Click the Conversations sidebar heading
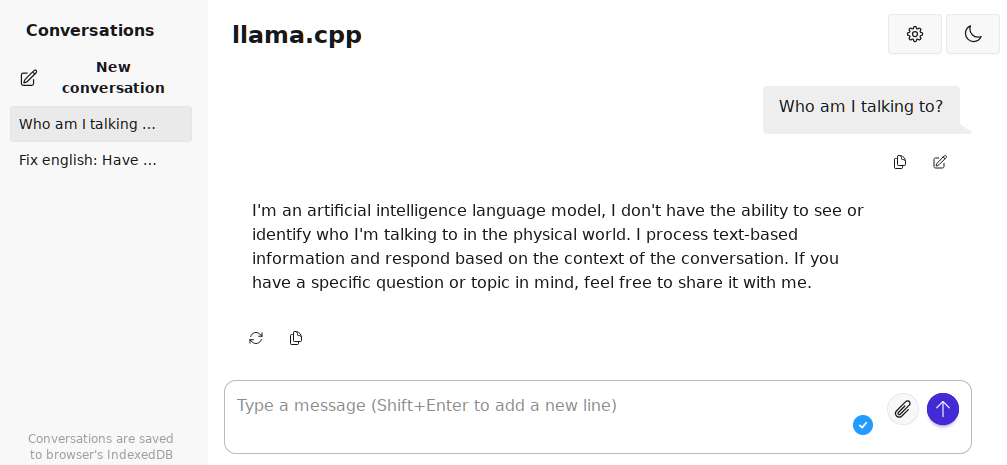 (x=90, y=30)
